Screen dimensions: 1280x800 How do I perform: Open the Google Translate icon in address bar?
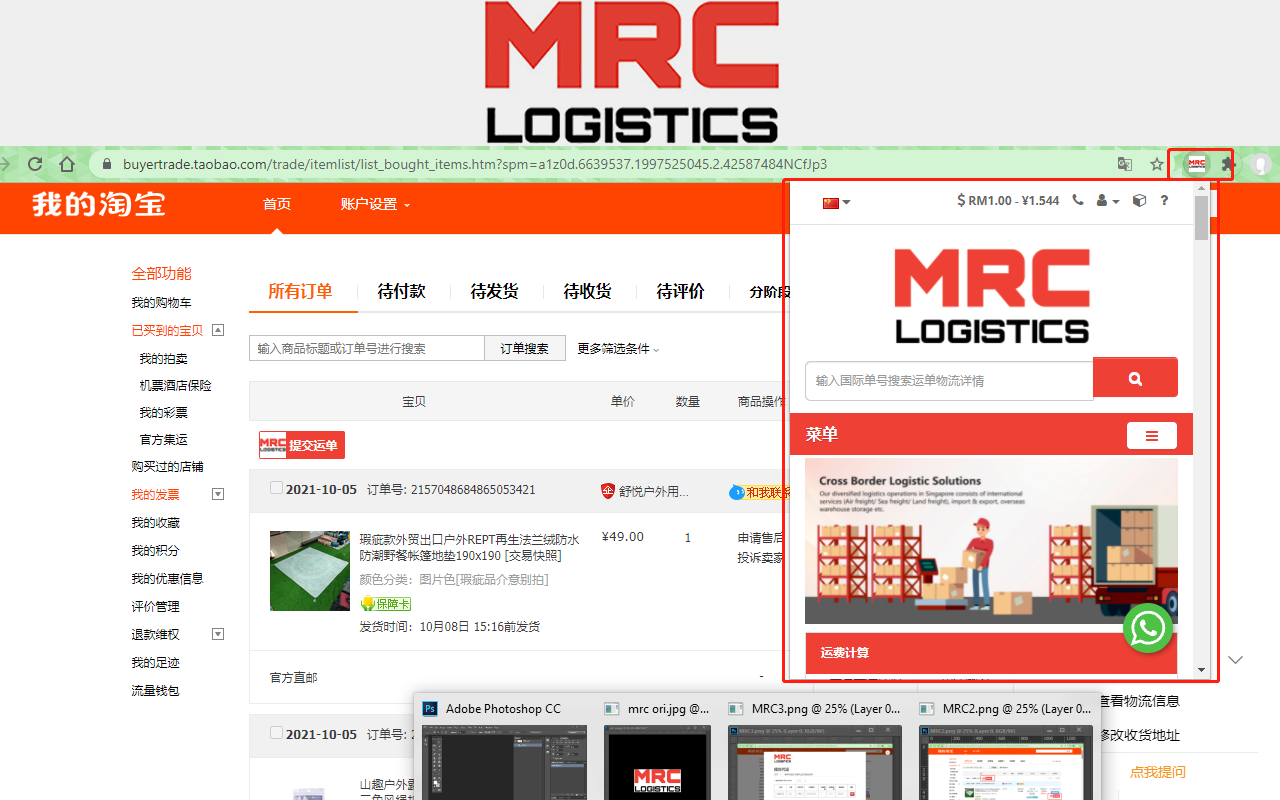click(x=1125, y=164)
